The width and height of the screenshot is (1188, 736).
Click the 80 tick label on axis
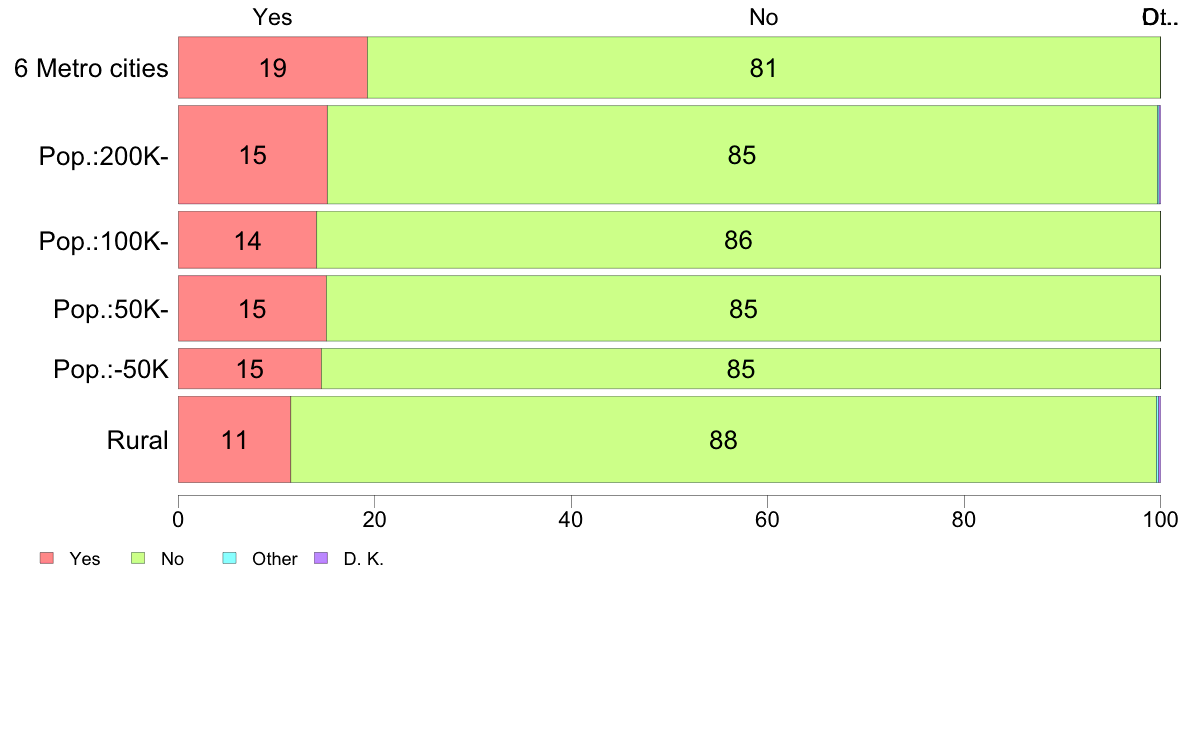point(964,519)
